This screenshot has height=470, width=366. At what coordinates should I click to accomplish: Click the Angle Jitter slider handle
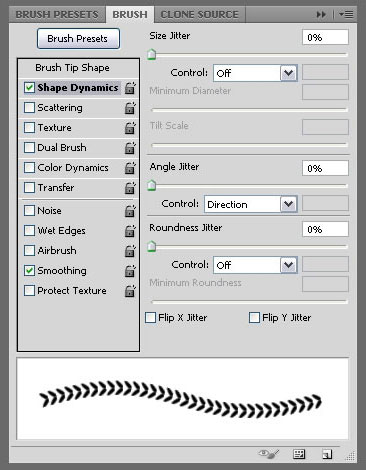point(152,185)
